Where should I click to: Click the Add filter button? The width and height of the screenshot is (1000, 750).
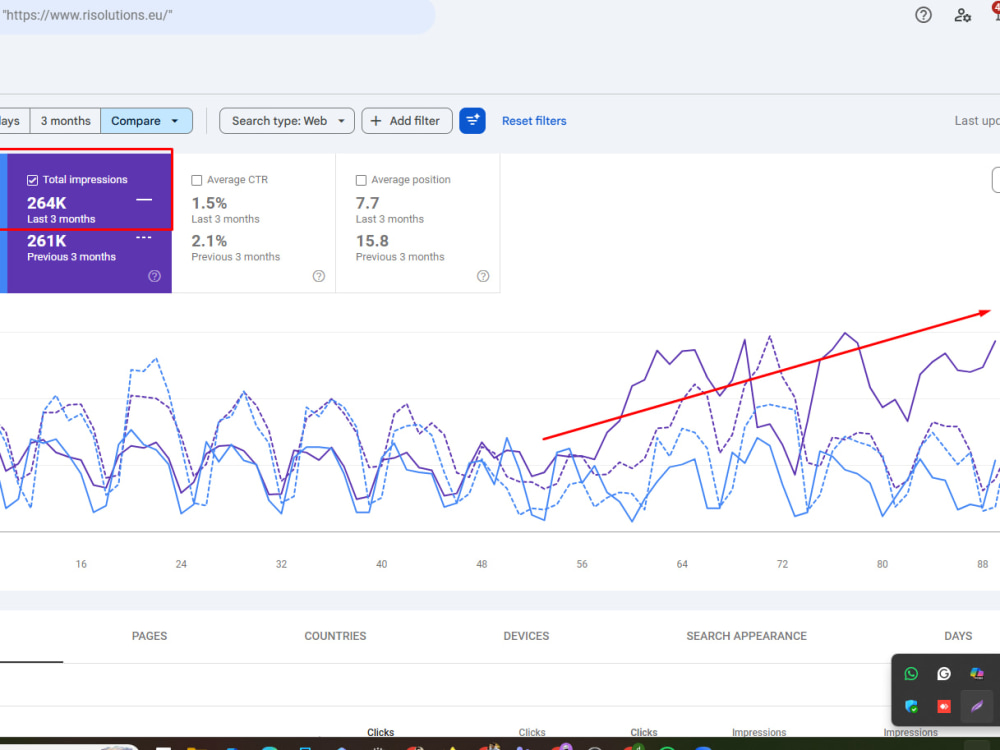(407, 121)
